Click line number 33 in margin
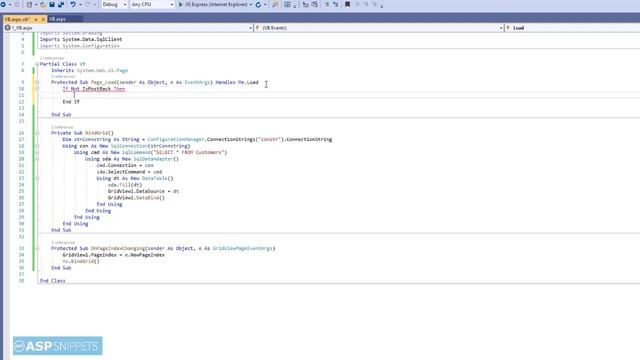 tap(21, 248)
